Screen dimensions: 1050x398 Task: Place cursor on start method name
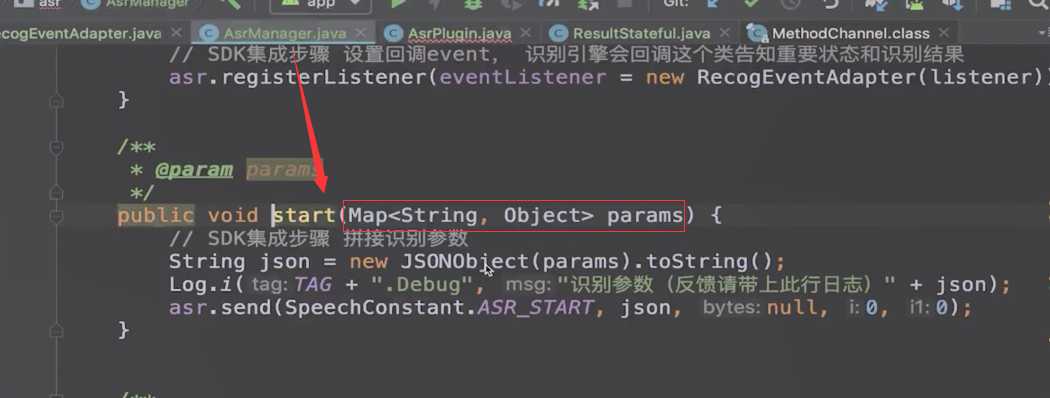(x=304, y=216)
